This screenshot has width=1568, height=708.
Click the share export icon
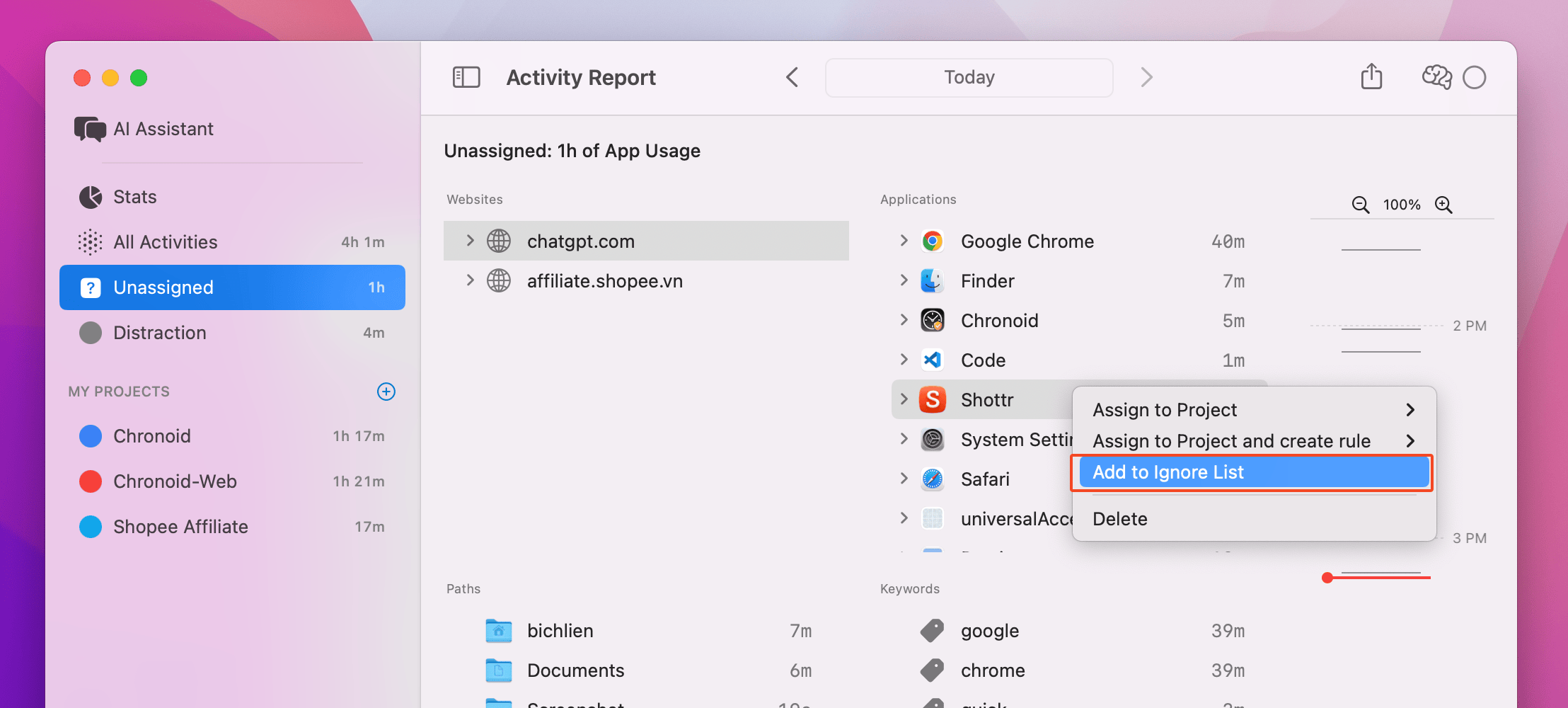(x=1371, y=76)
